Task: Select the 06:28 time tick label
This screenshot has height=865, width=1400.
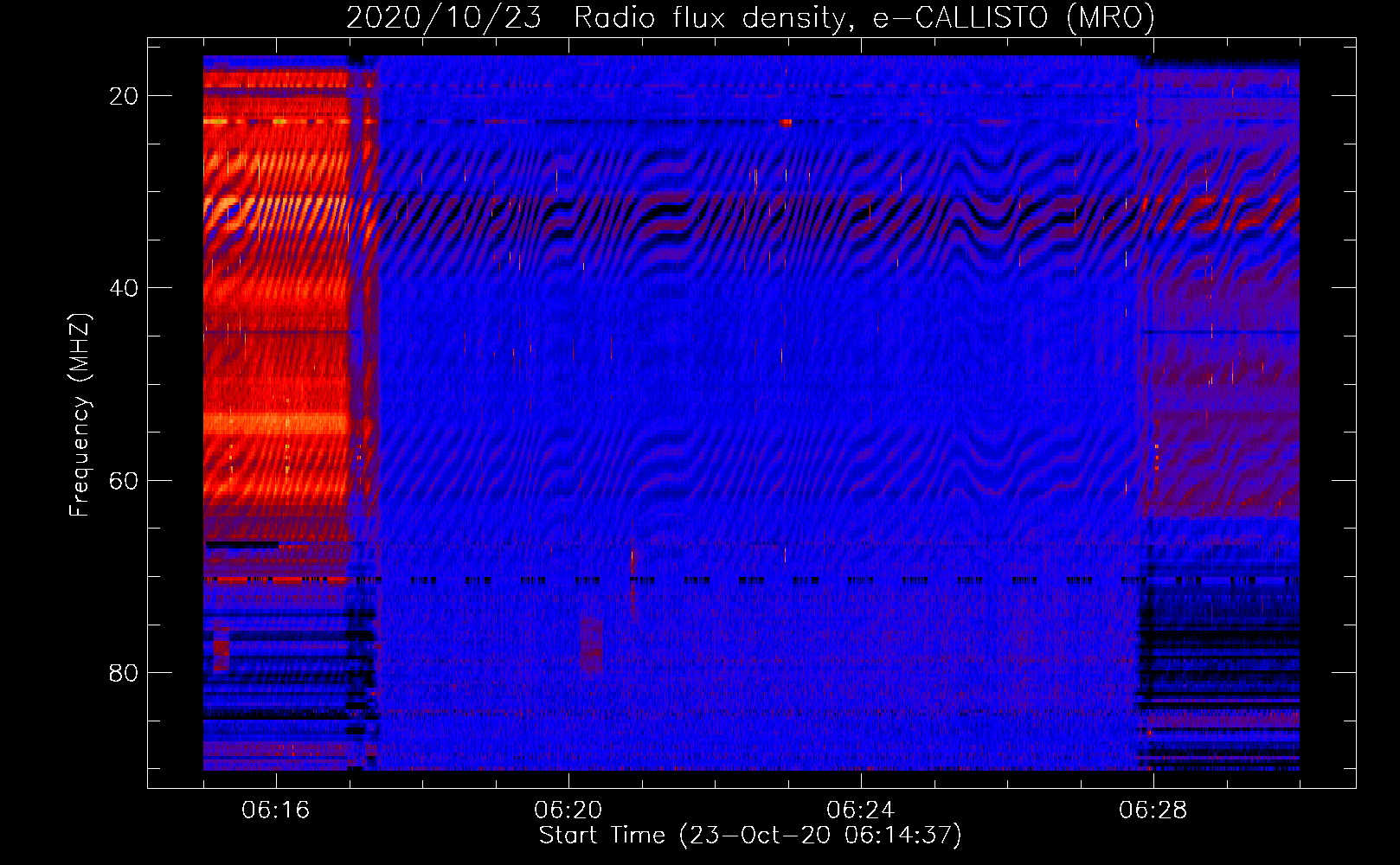Action: click(1153, 811)
